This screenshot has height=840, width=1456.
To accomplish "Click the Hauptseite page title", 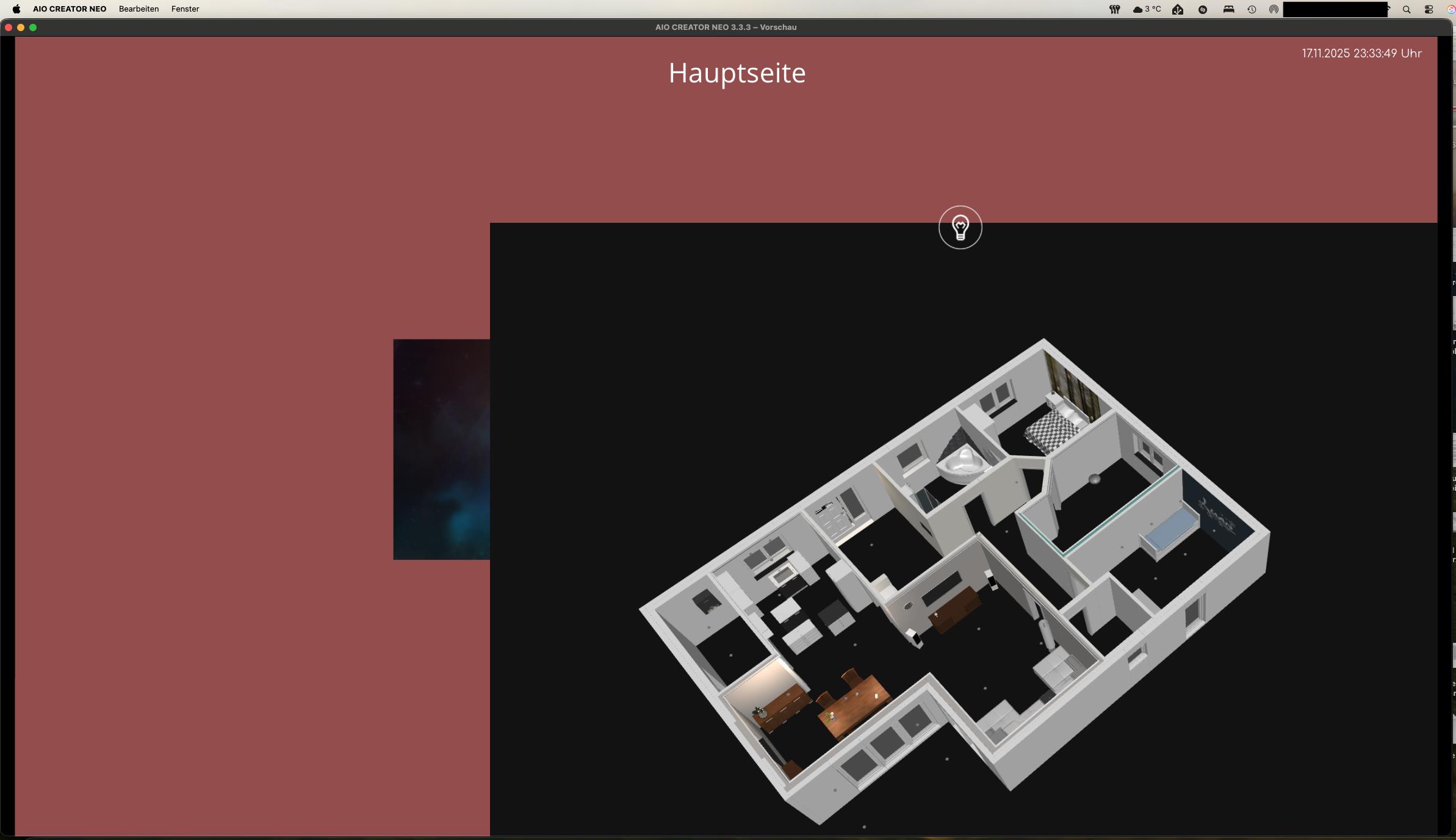I will point(737,73).
